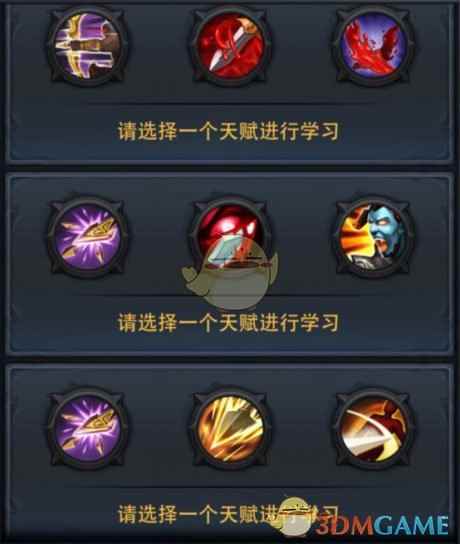The width and height of the screenshot is (460, 544).
Task: Click the divider line in the bottom talent panel
Action: point(230,487)
